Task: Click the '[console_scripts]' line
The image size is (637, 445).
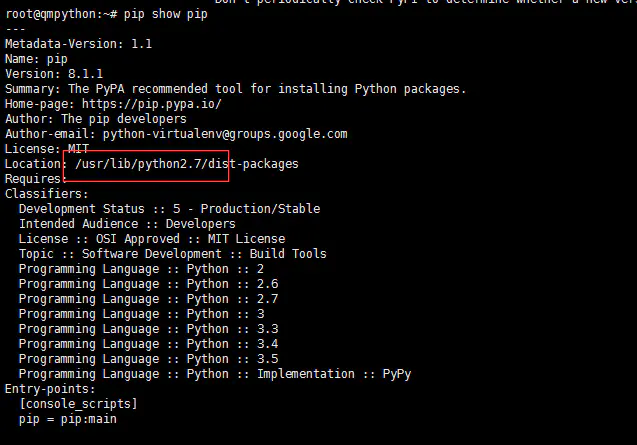Action: click(x=78, y=404)
